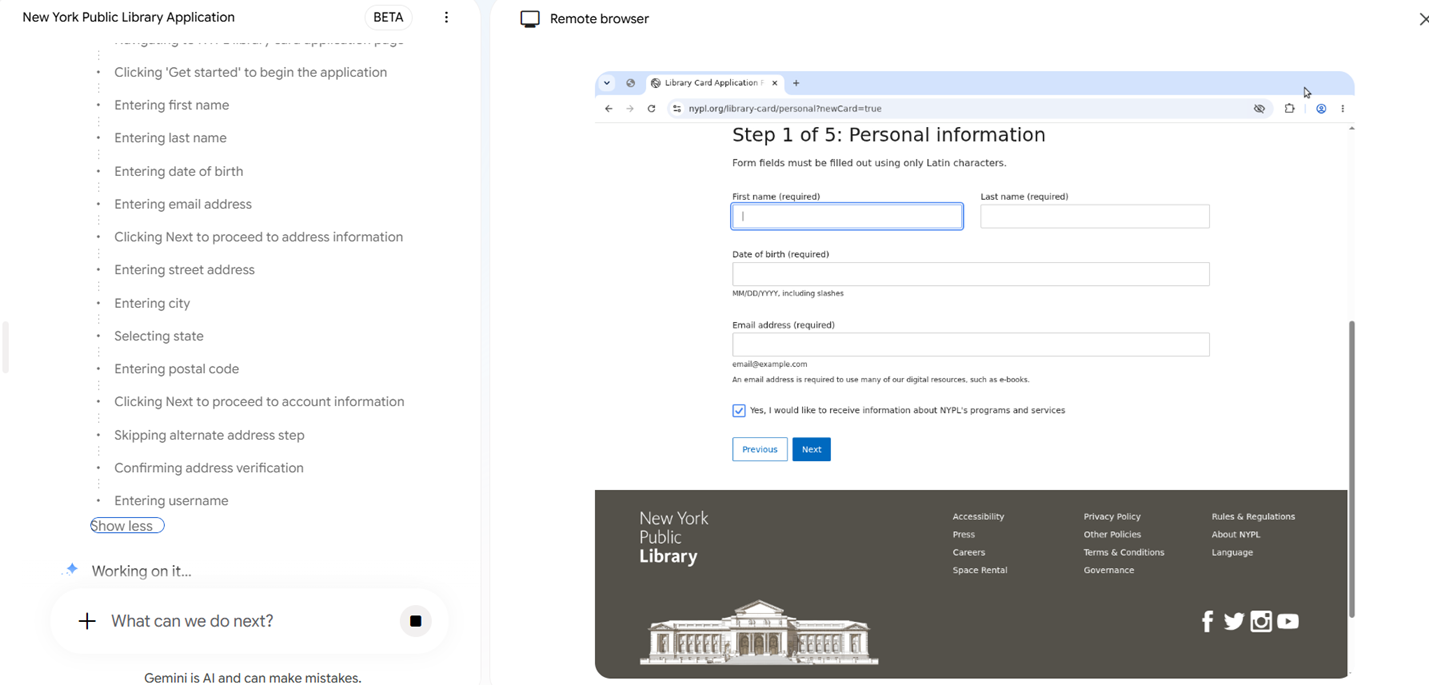Click the plus icon in the prompt box
Viewport: 1429px width, 685px height.
tap(87, 621)
